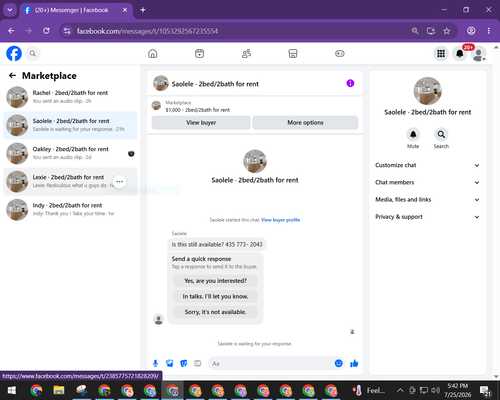This screenshot has height=400, width=500.
Task: Click the microphone voice clip icon
Action: click(155, 363)
